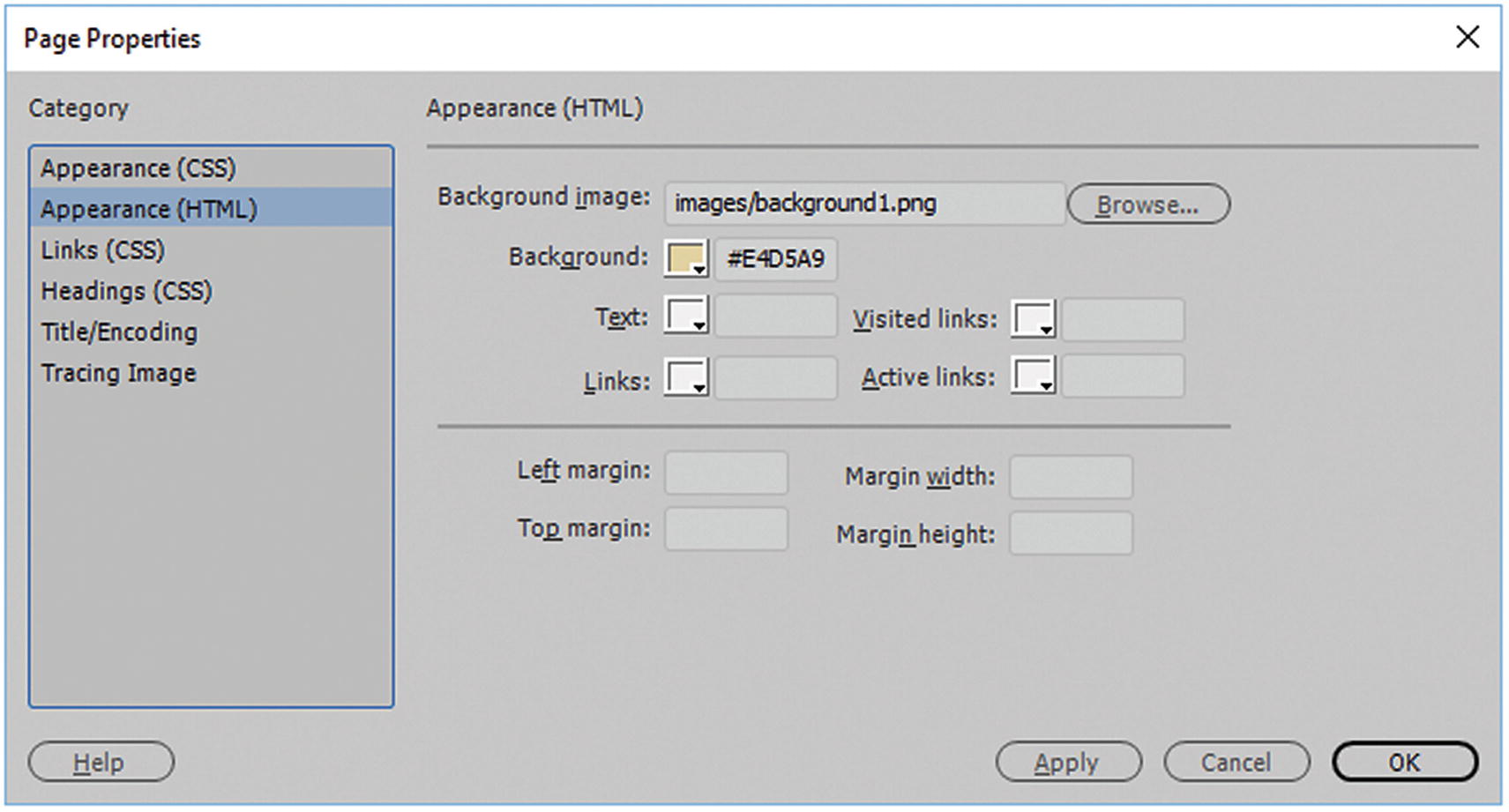
Task: Select Appearance (HTML) category
Action: (x=211, y=208)
